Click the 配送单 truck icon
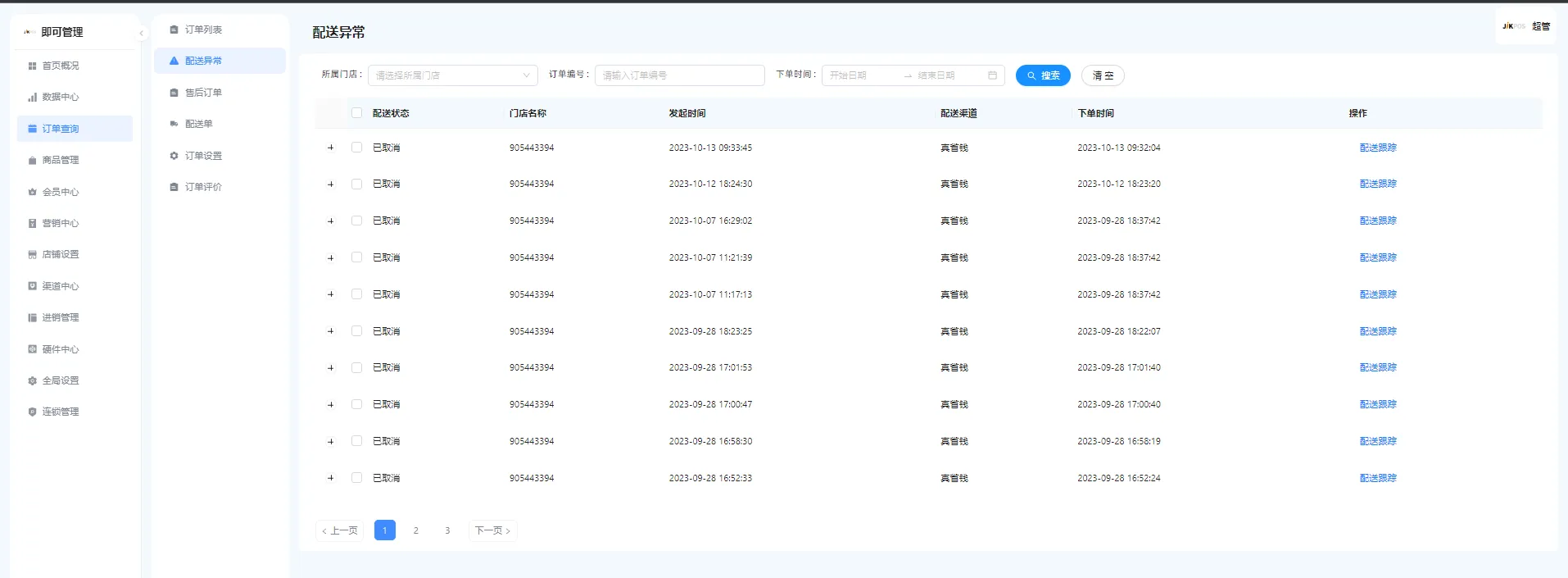1568x578 pixels. (x=174, y=124)
